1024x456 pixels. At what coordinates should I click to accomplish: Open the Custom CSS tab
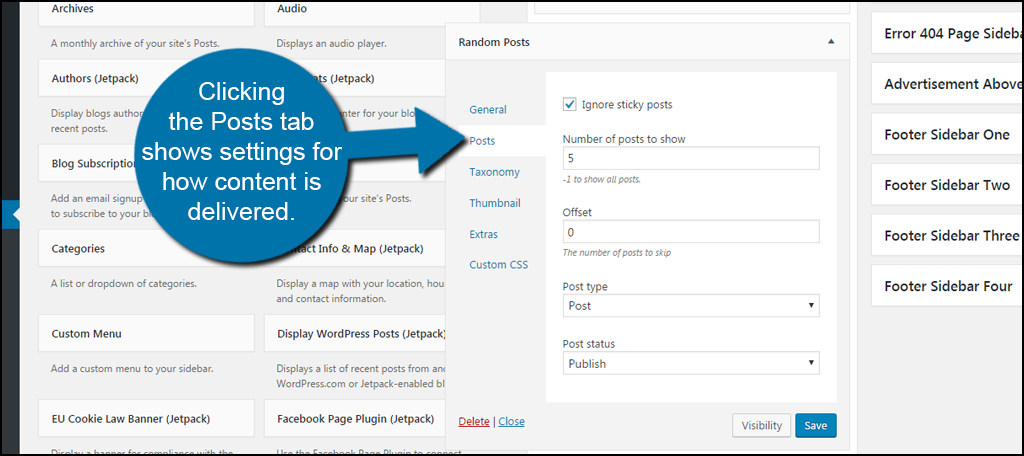(x=498, y=265)
